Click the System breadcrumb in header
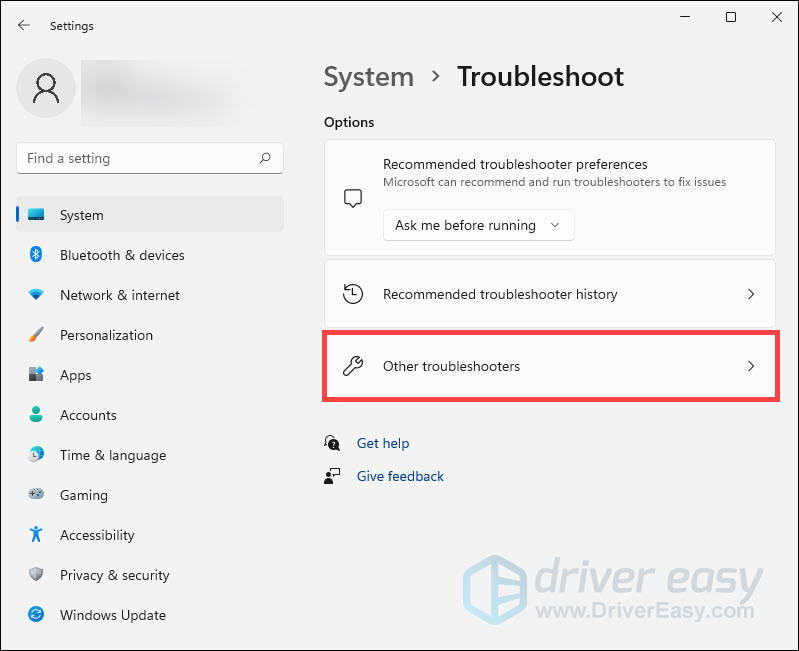Screen dimensions: 799x651 pyautogui.click(x=368, y=77)
